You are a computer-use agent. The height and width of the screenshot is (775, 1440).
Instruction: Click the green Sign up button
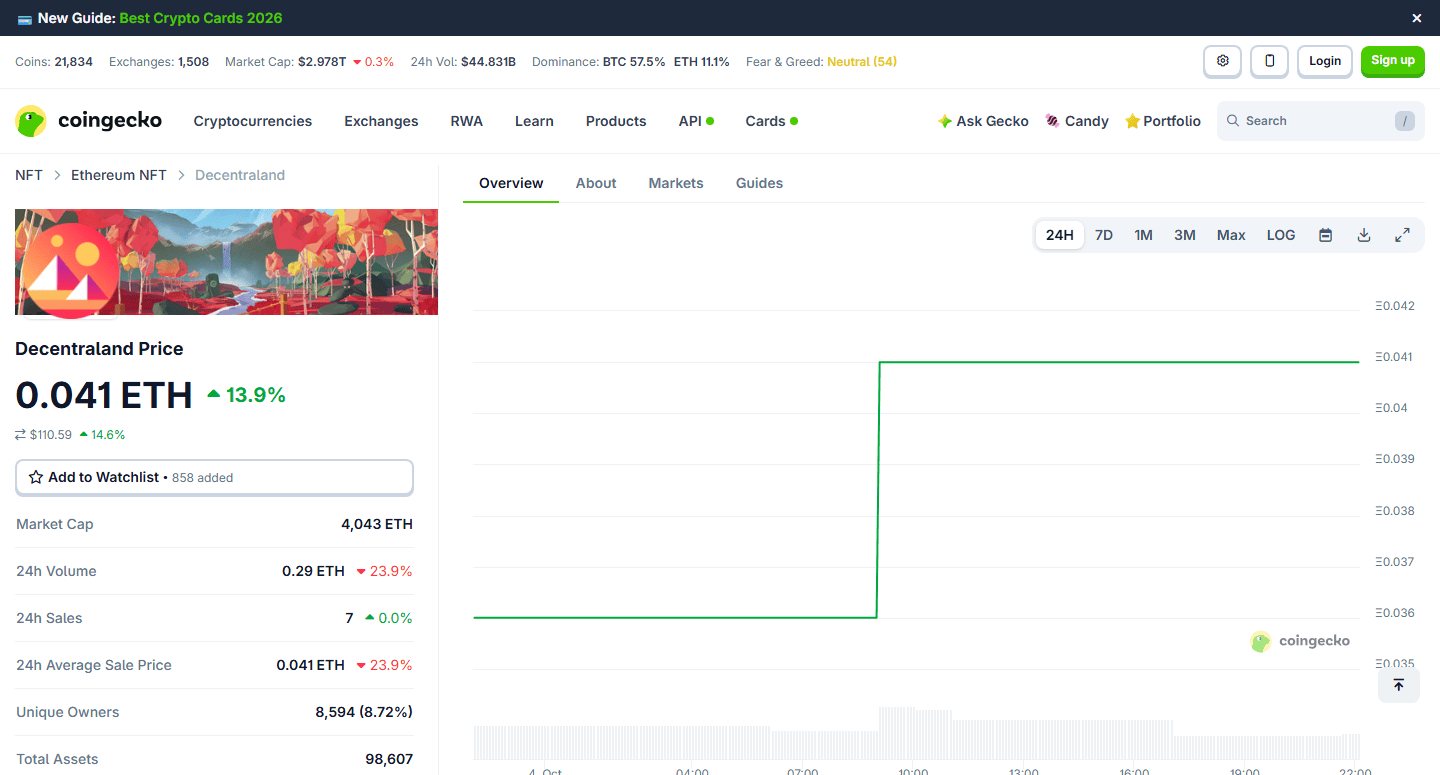coord(1393,61)
